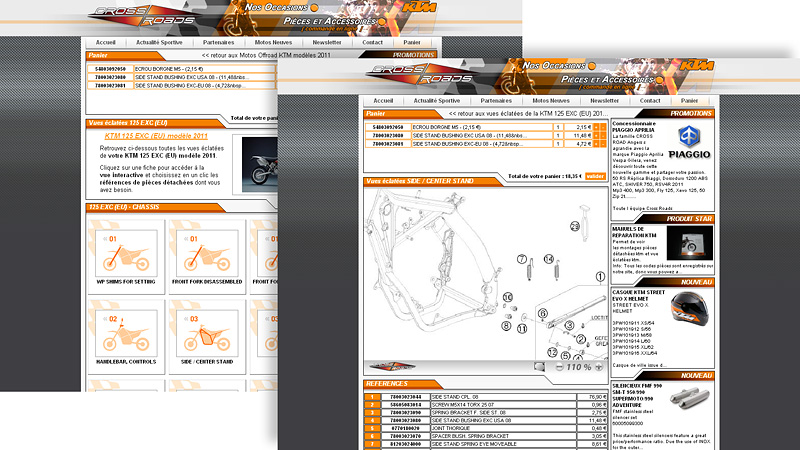Click the fit-to-view icon beside the 110 % zoom level
This screenshot has height=450, width=800.
(539, 366)
